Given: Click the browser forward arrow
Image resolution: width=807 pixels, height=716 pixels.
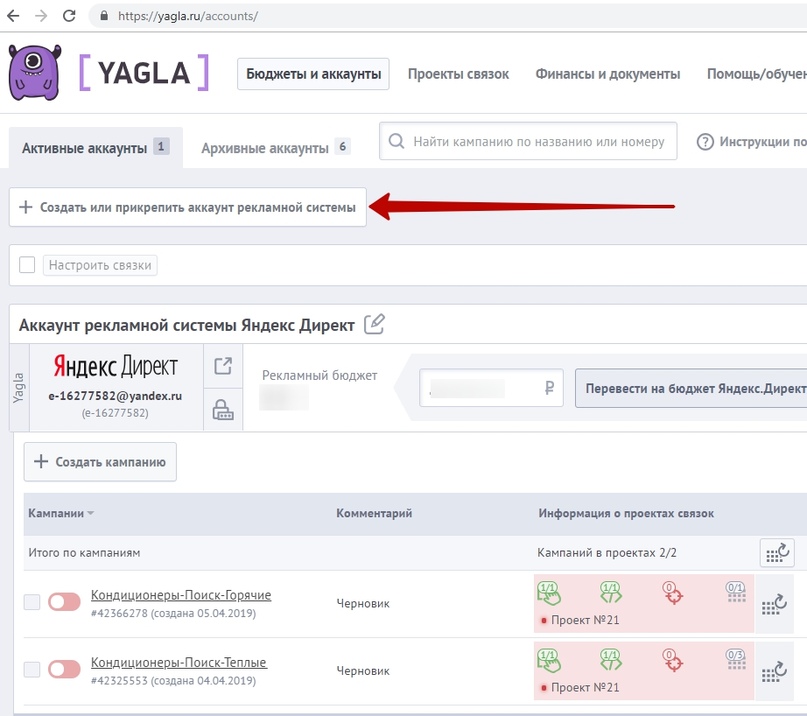Looking at the screenshot, I should [41, 16].
